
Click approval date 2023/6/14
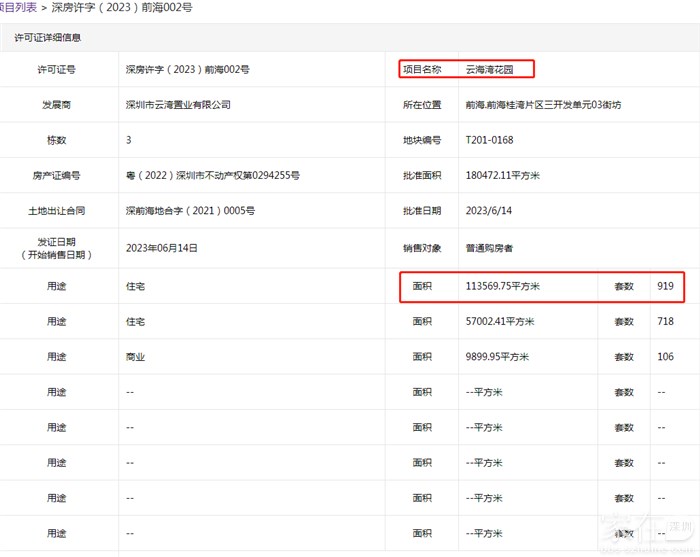click(487, 211)
